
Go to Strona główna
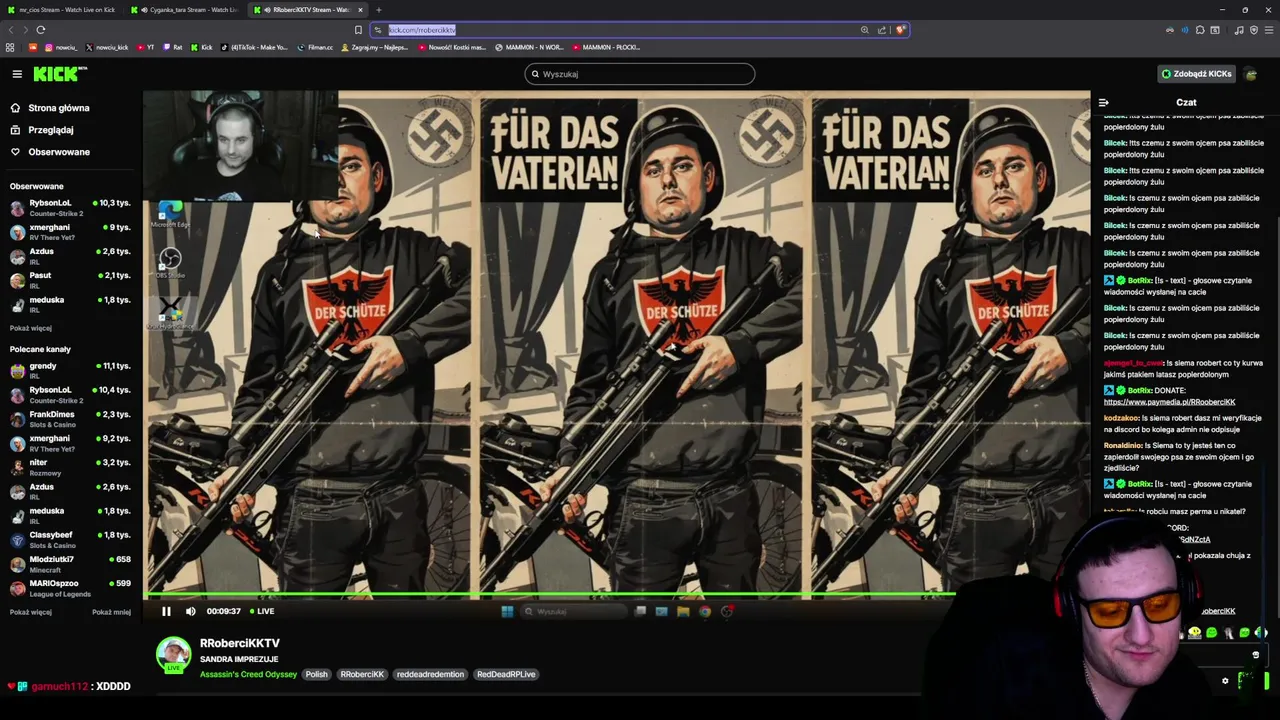[x=50, y=108]
